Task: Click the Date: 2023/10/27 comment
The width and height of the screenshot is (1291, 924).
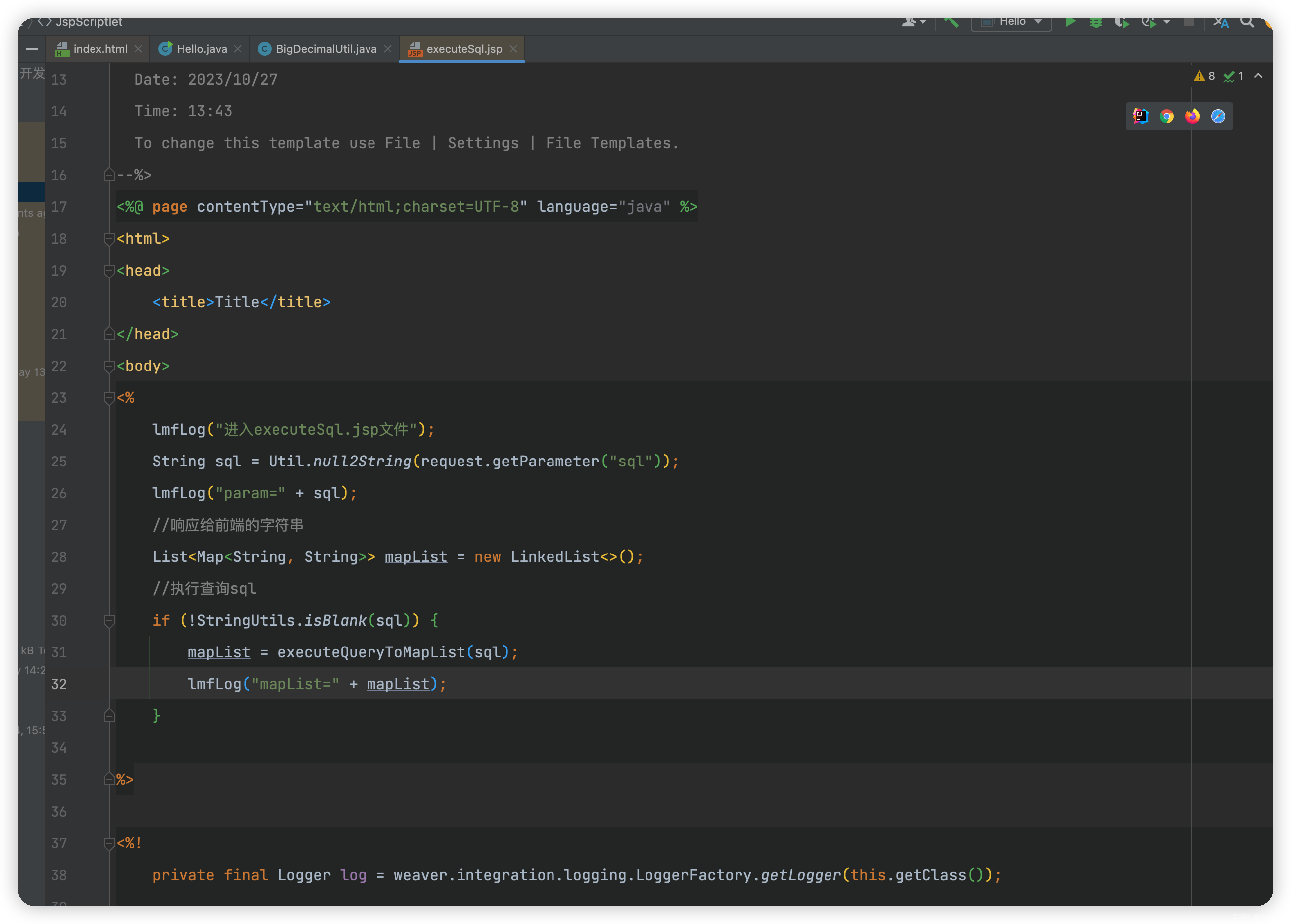Action: 206,80
